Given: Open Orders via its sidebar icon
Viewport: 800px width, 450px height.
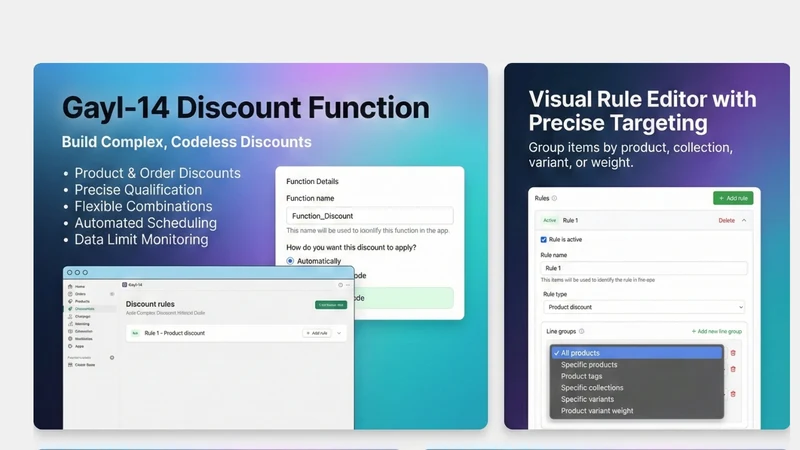Looking at the screenshot, I should click(x=70, y=294).
